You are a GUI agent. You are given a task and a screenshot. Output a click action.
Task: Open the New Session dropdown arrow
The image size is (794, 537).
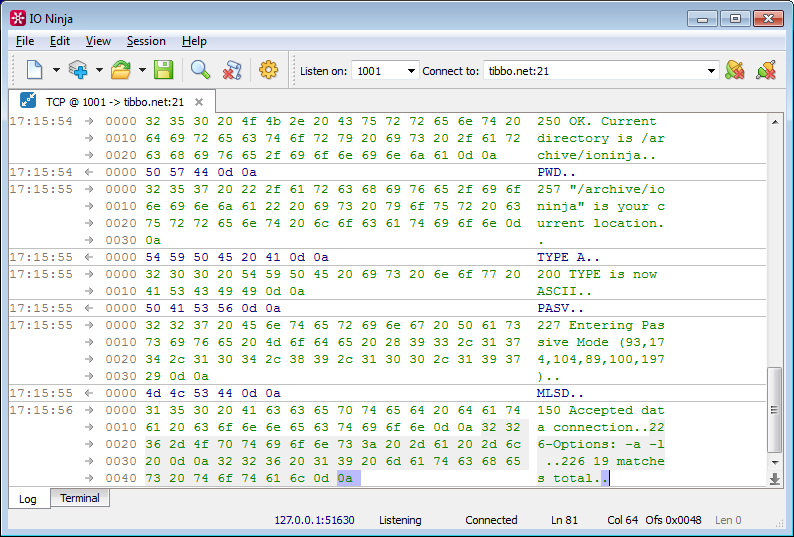(x=56, y=70)
